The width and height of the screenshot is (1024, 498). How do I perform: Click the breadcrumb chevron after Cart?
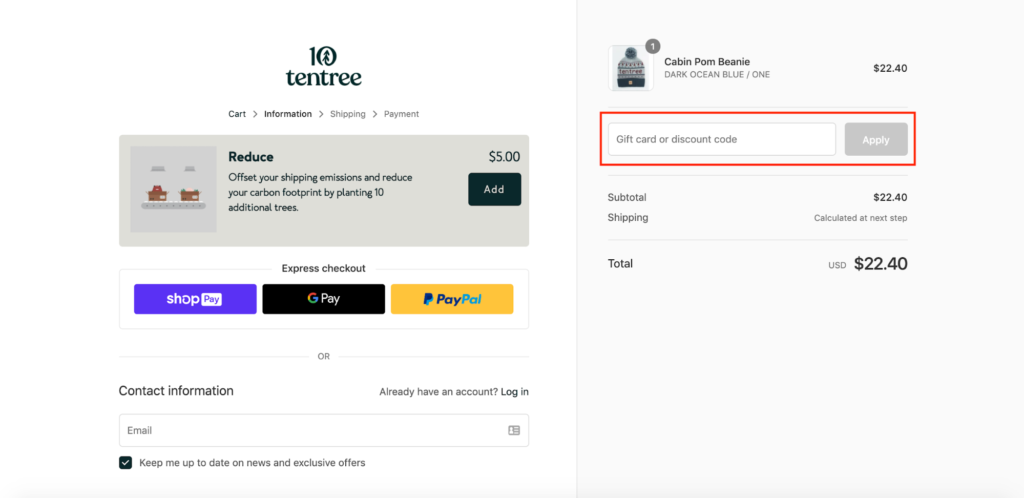coord(255,114)
